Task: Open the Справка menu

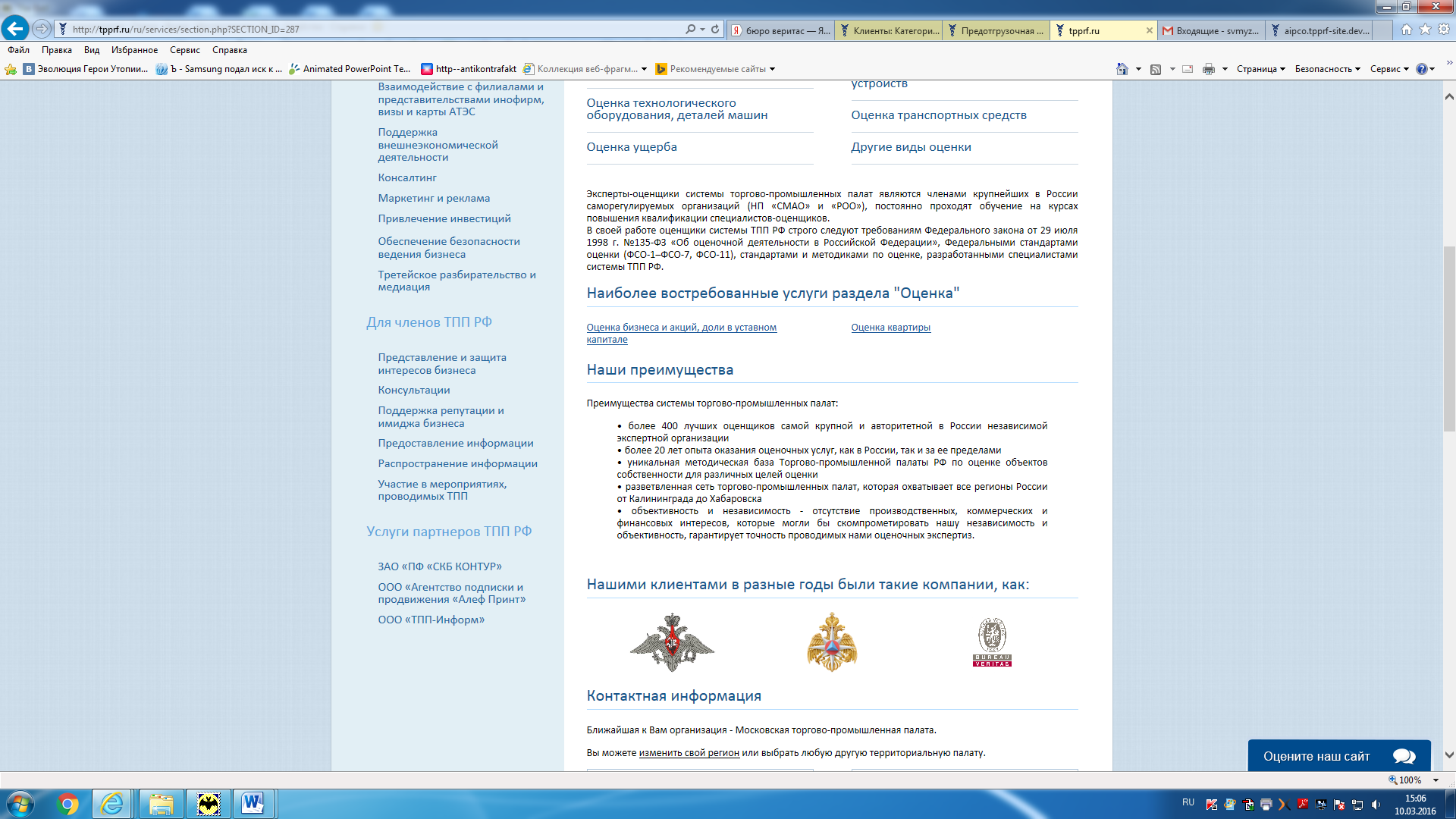Action: click(230, 50)
